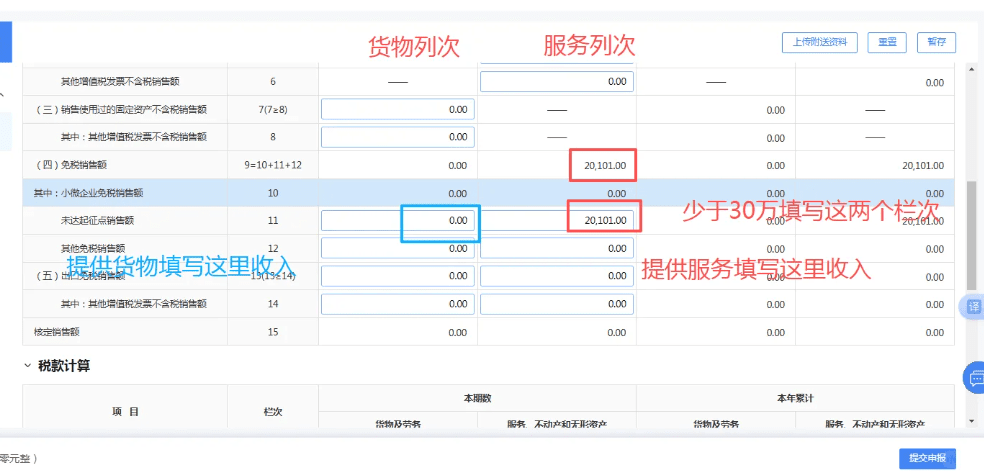984x473 pixels.
Task: Click the (三)销售使用过的固定资产不含税销售额 label
Action: pos(120,110)
